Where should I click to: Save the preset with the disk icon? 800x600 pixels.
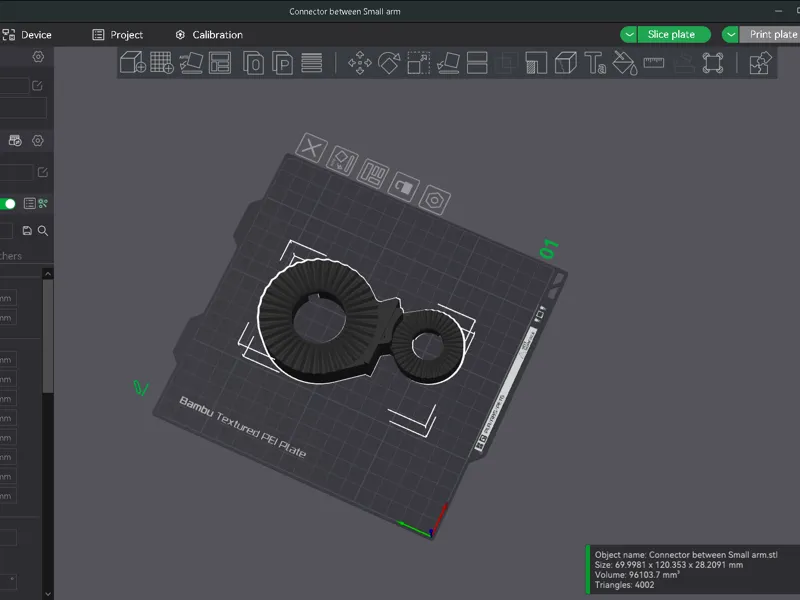(27, 231)
